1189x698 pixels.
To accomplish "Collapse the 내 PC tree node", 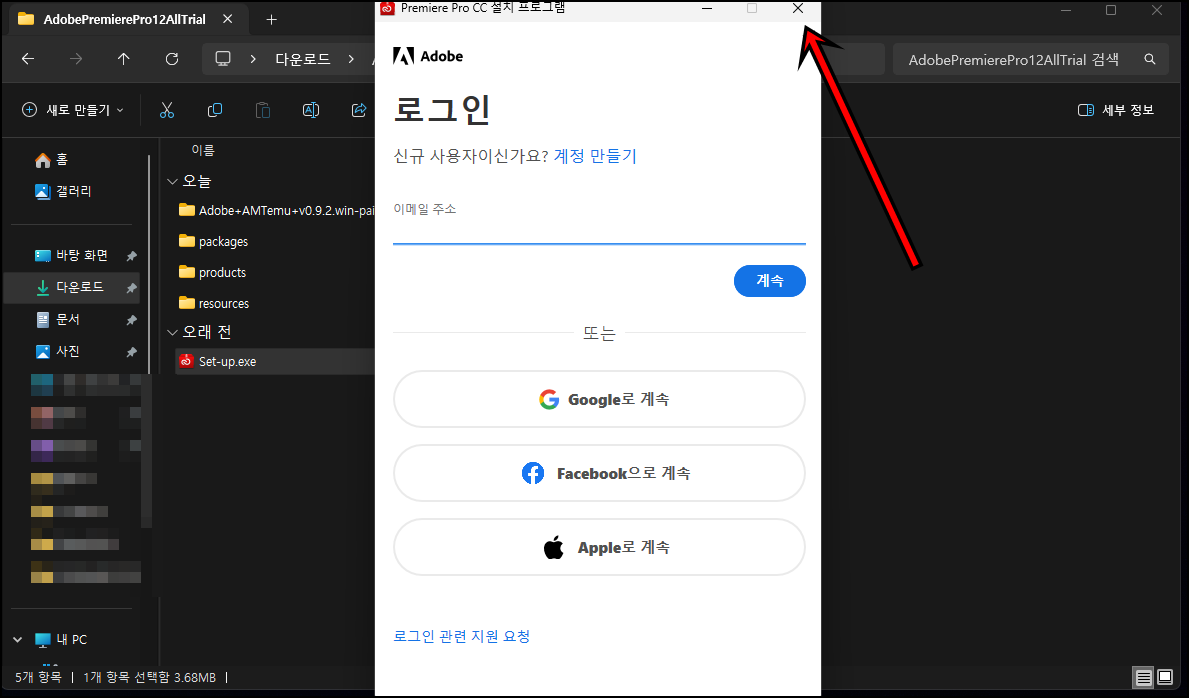I will coord(17,640).
